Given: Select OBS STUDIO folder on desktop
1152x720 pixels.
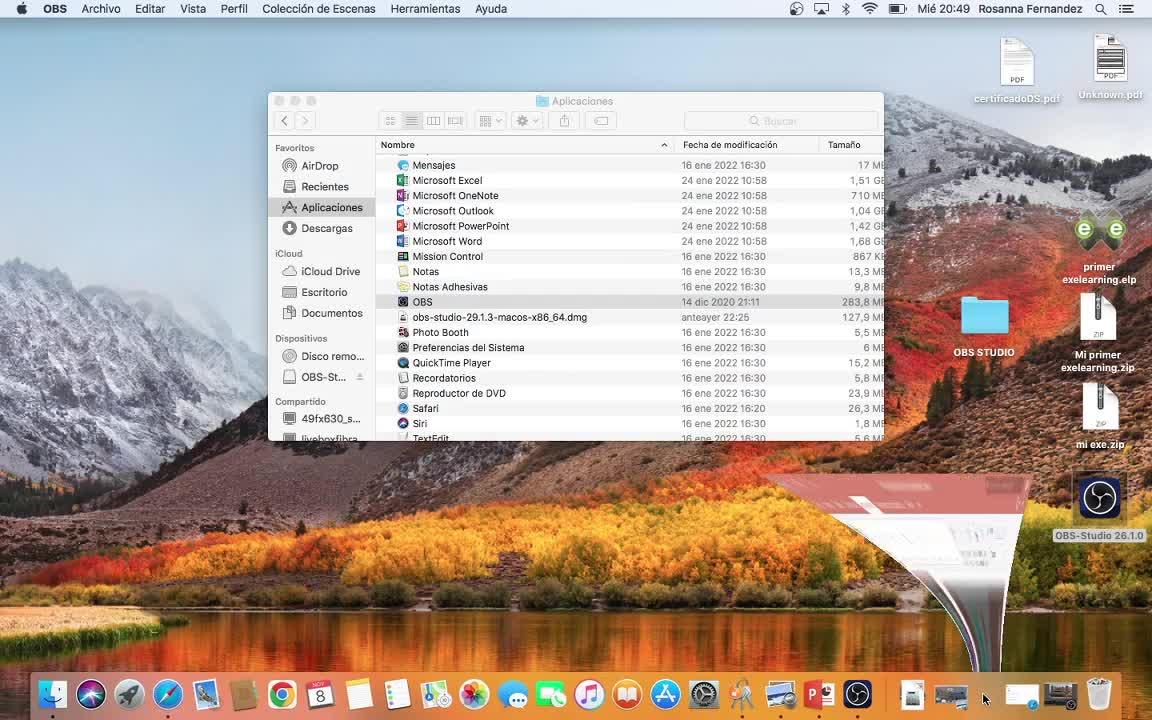Looking at the screenshot, I should click(x=984, y=326).
